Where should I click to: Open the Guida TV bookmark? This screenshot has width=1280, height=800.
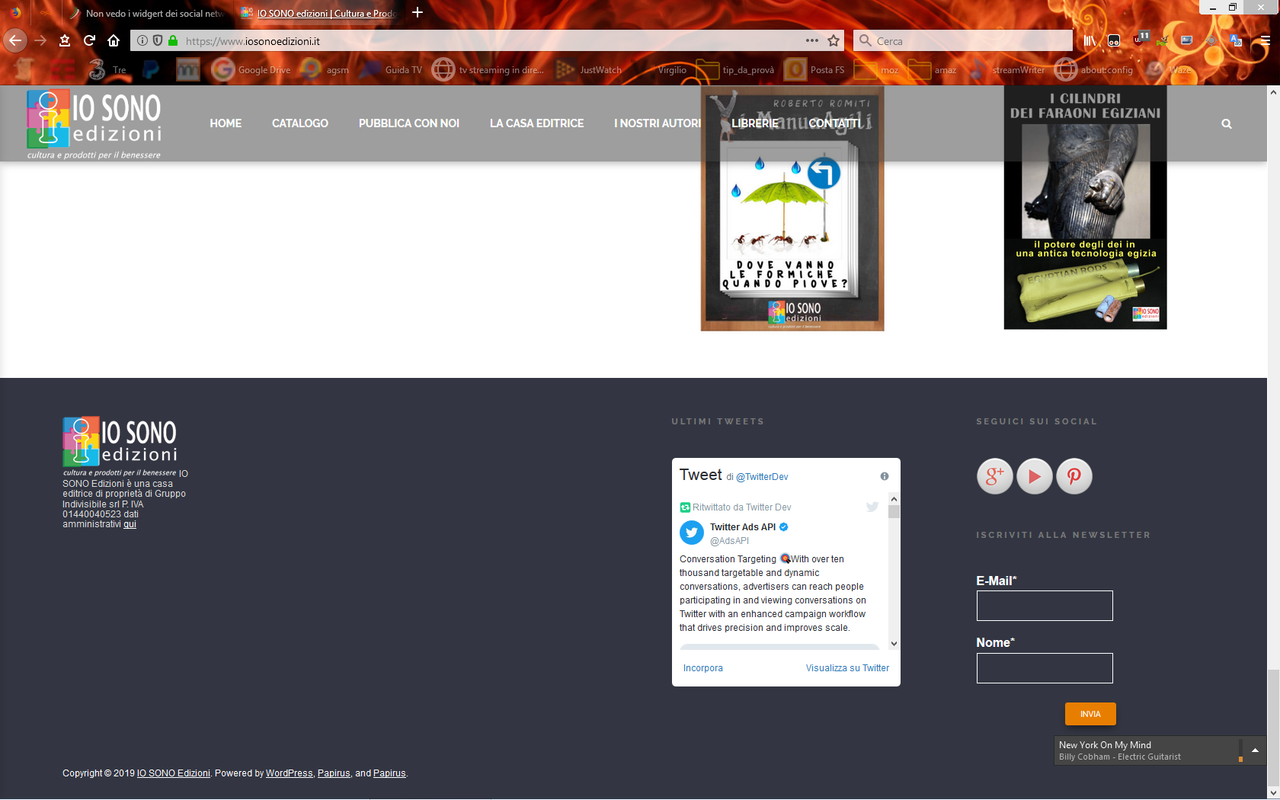pyautogui.click(x=391, y=70)
